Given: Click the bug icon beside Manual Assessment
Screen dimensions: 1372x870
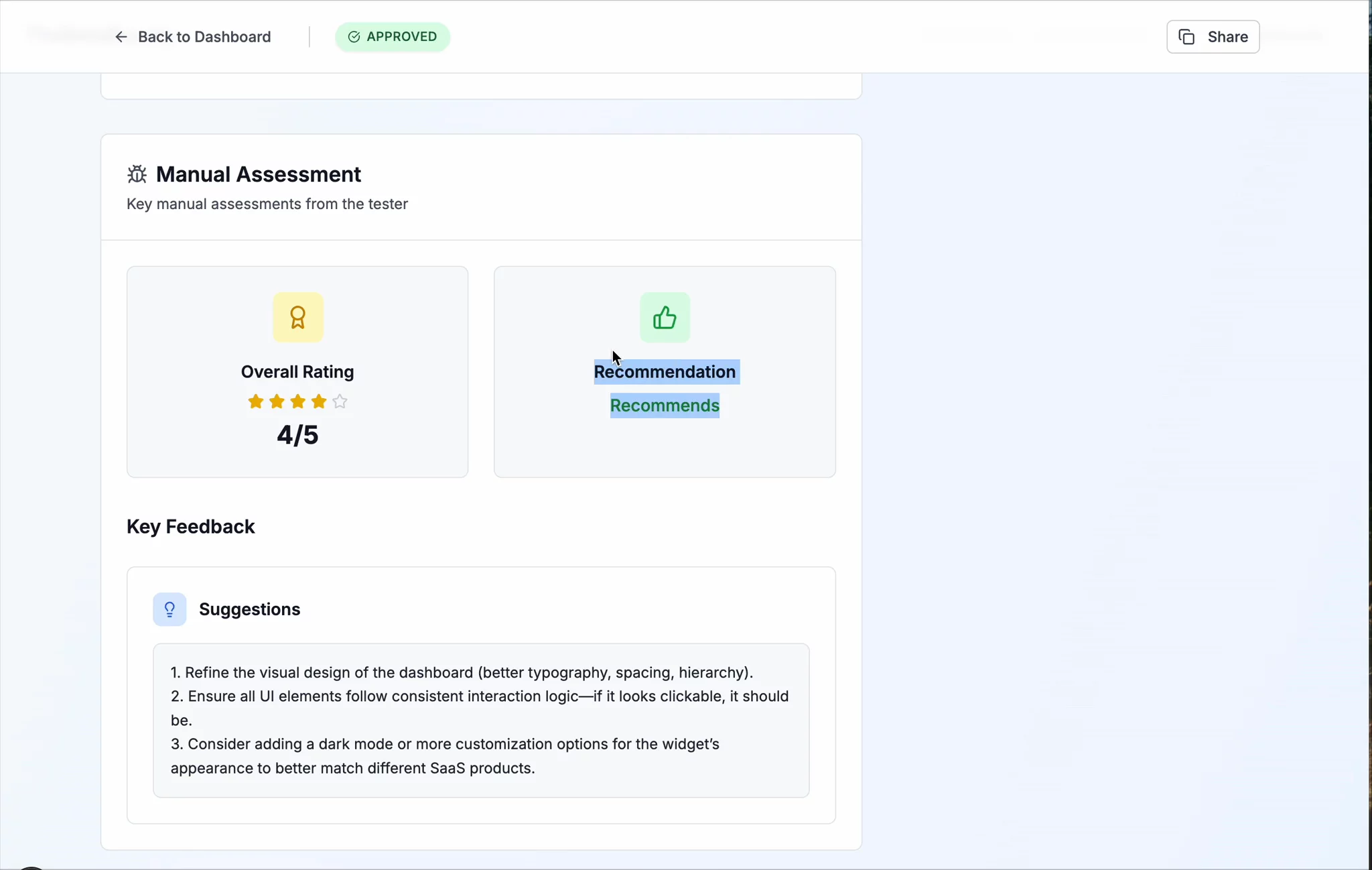Looking at the screenshot, I should tap(137, 174).
